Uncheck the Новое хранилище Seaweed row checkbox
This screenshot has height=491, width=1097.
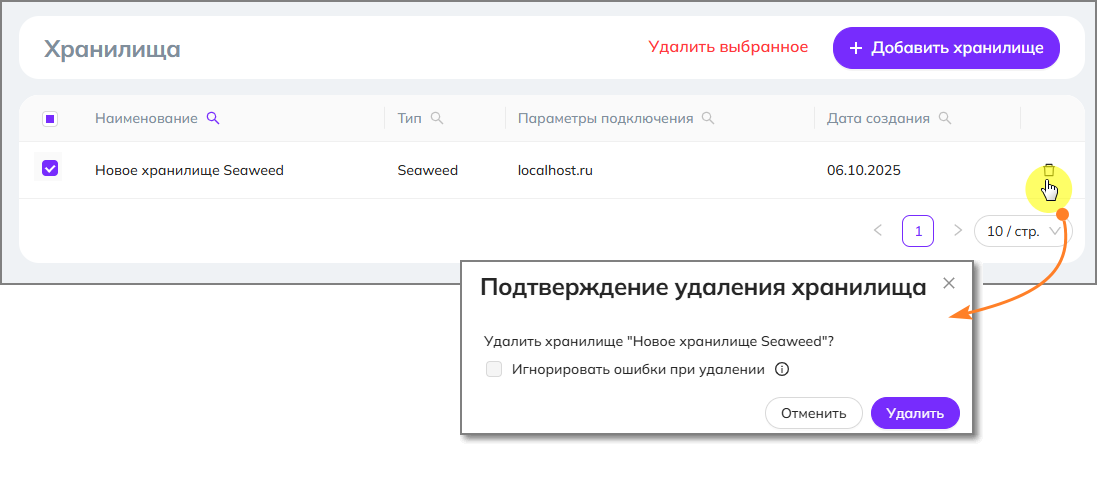click(x=50, y=168)
